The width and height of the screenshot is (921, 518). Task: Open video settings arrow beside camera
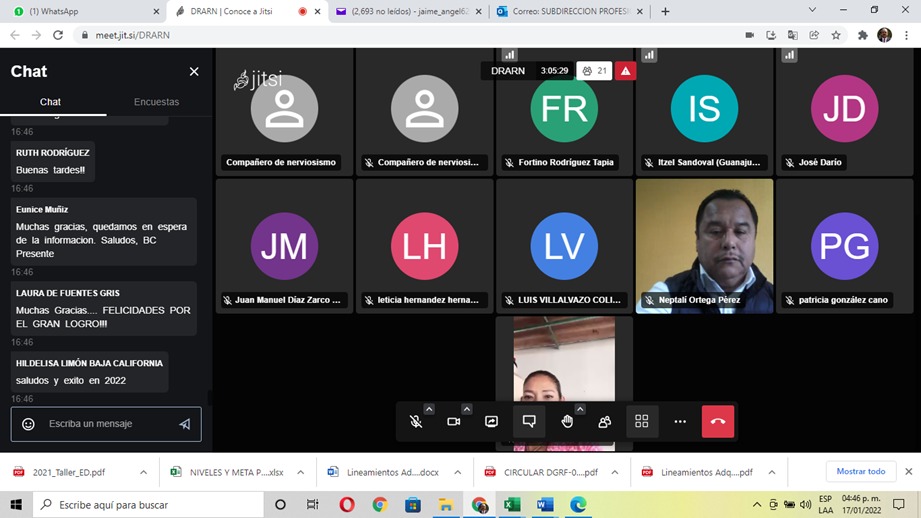(467, 409)
